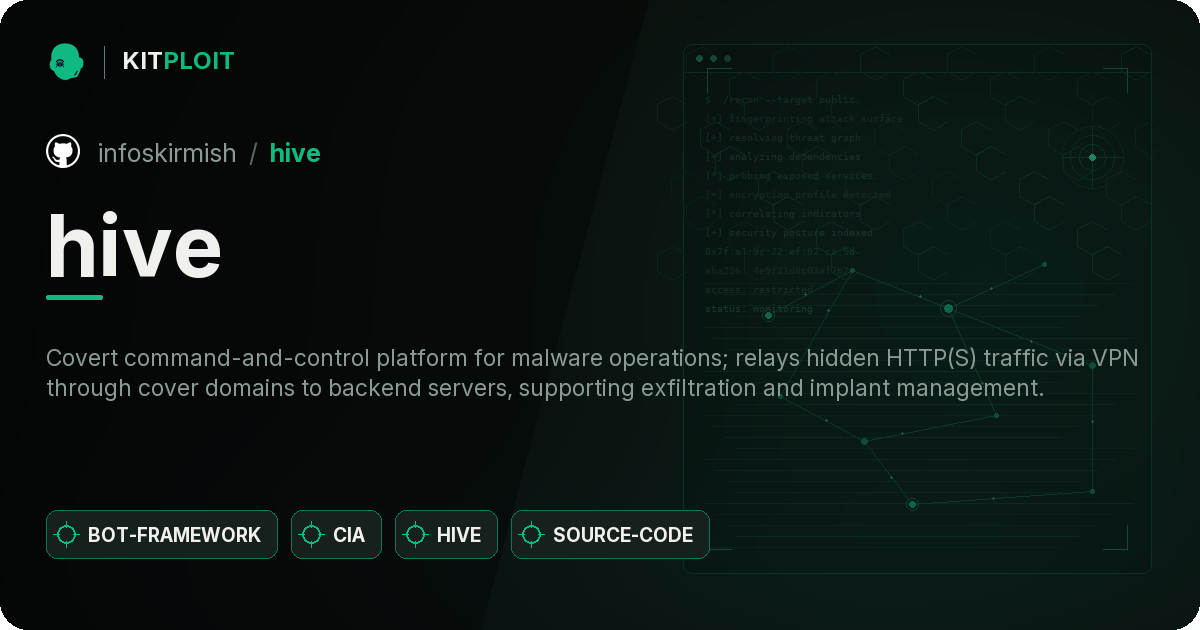The height and width of the screenshot is (630, 1200).
Task: Click 'access: restricted' terminal line
Action: coord(759,290)
